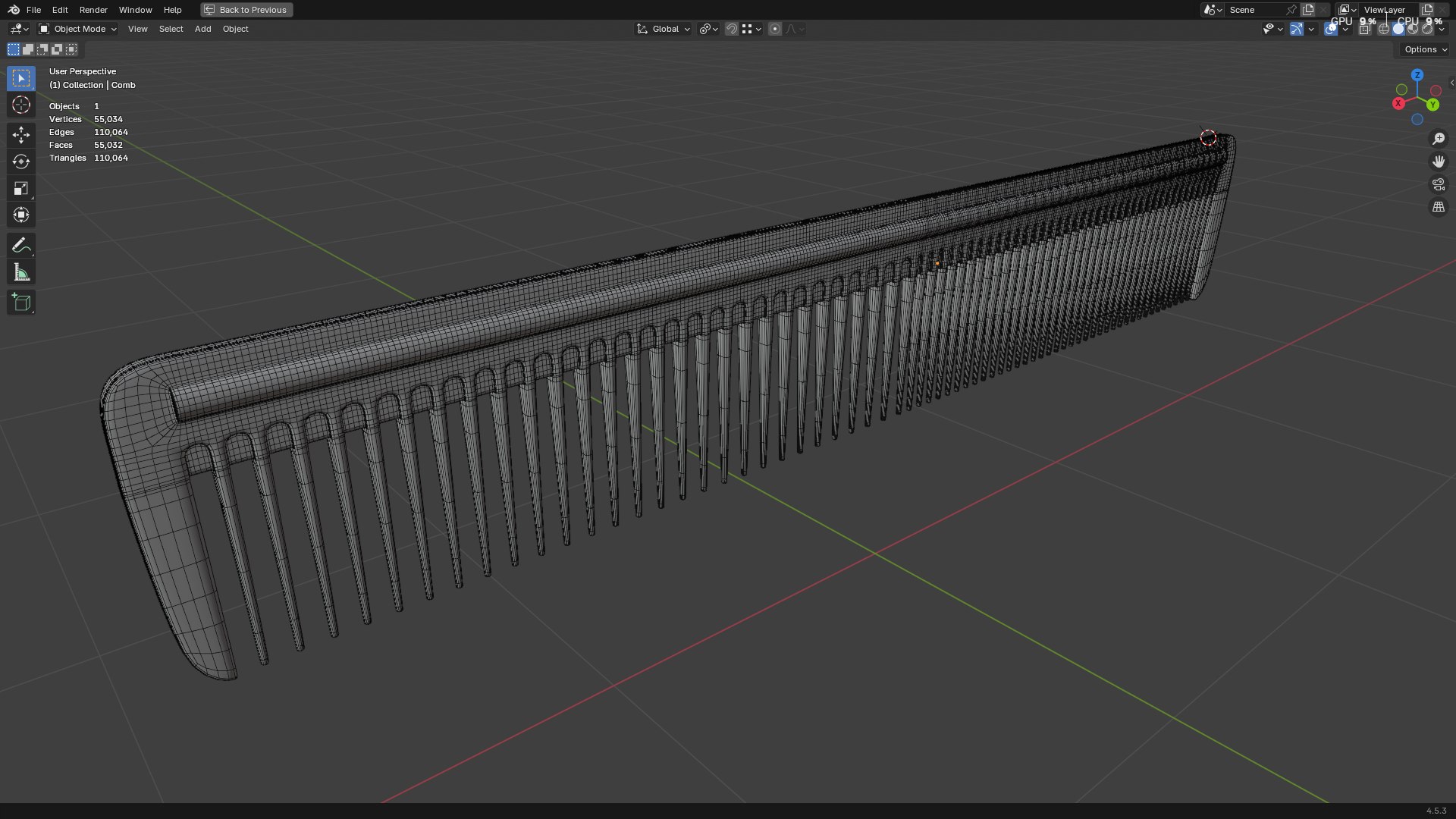Screen dimensions: 1456x819
Task: Toggle X-ray mode
Action: 1365,29
